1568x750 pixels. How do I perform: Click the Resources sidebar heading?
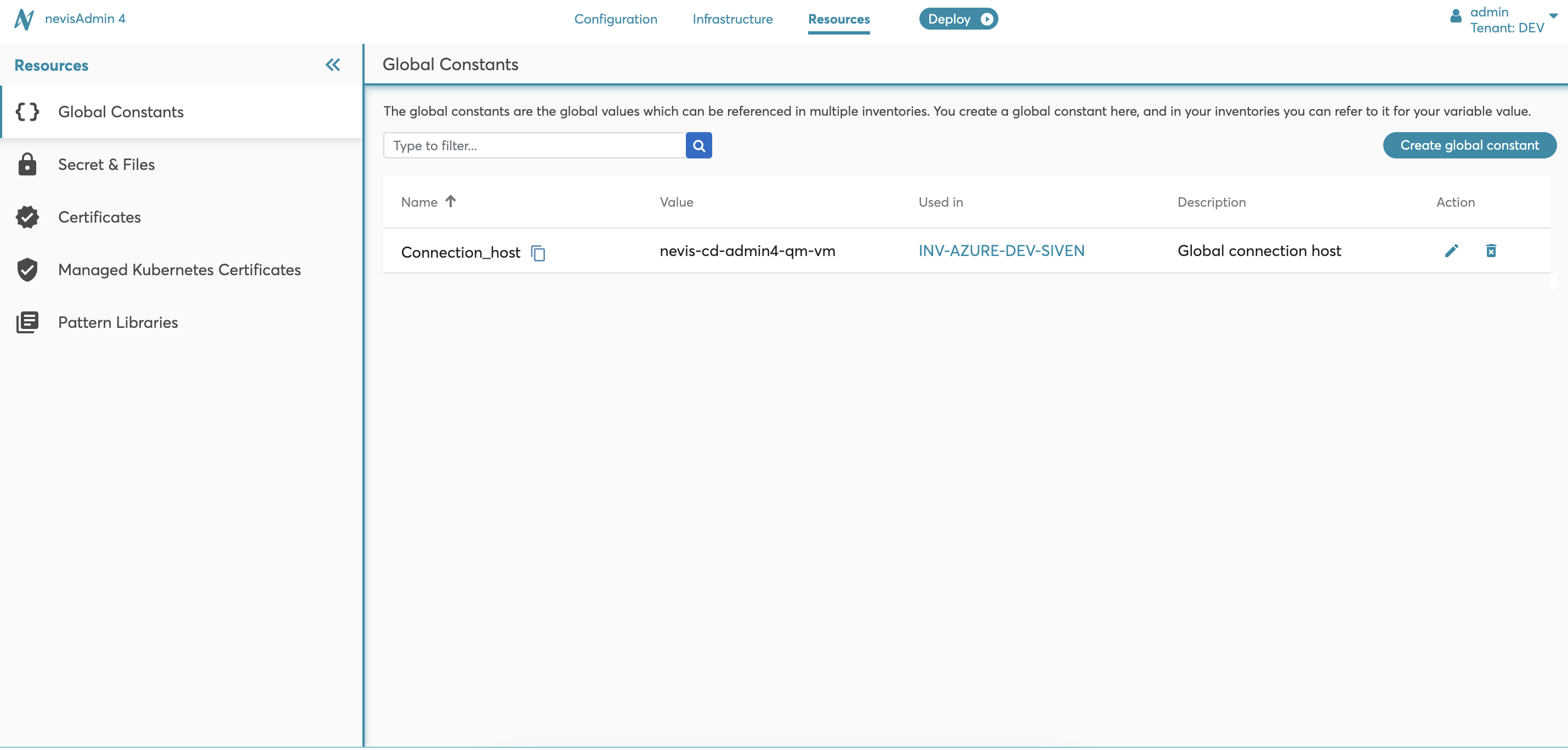tap(51, 65)
